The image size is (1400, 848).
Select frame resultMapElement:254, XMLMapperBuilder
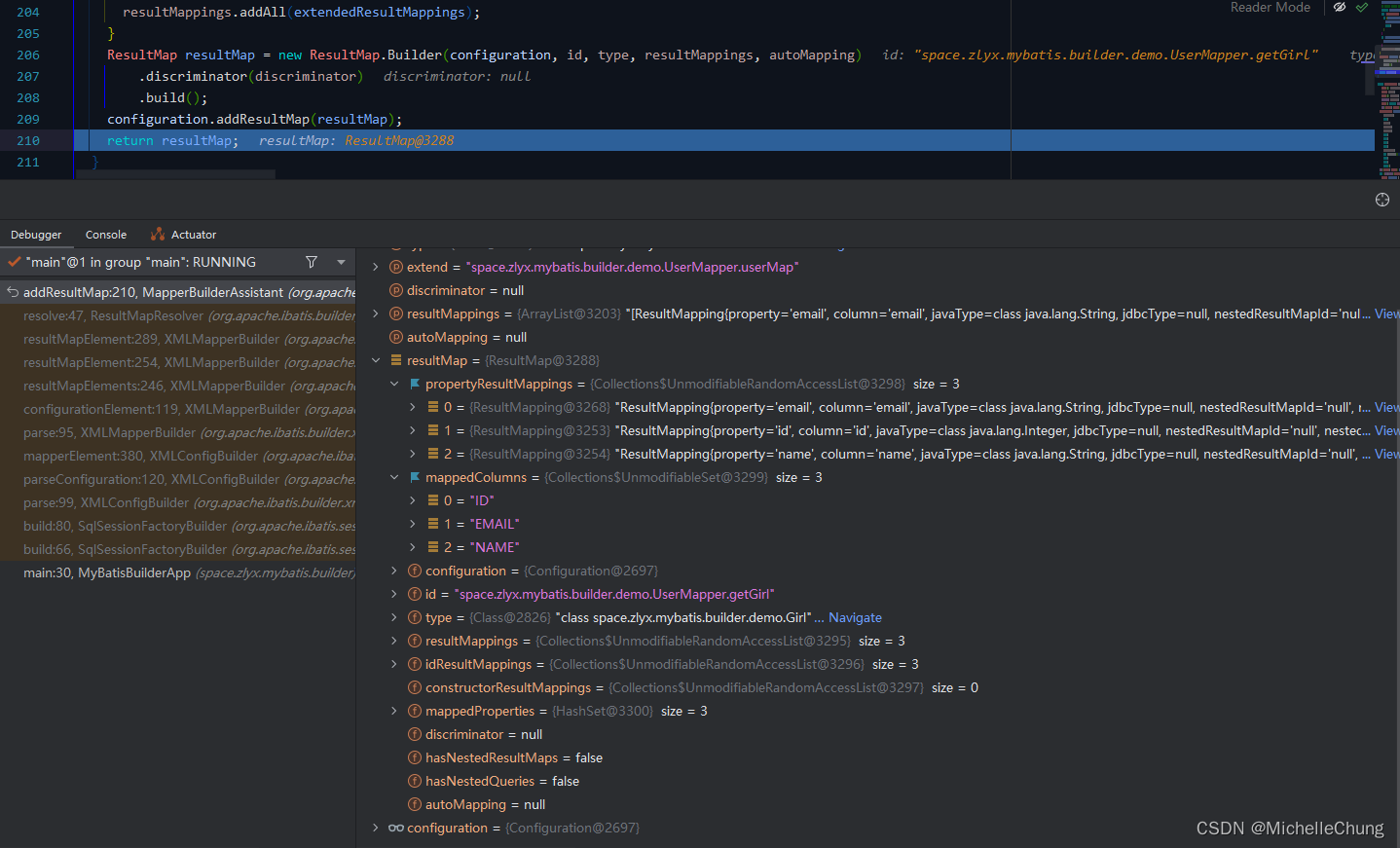177,362
